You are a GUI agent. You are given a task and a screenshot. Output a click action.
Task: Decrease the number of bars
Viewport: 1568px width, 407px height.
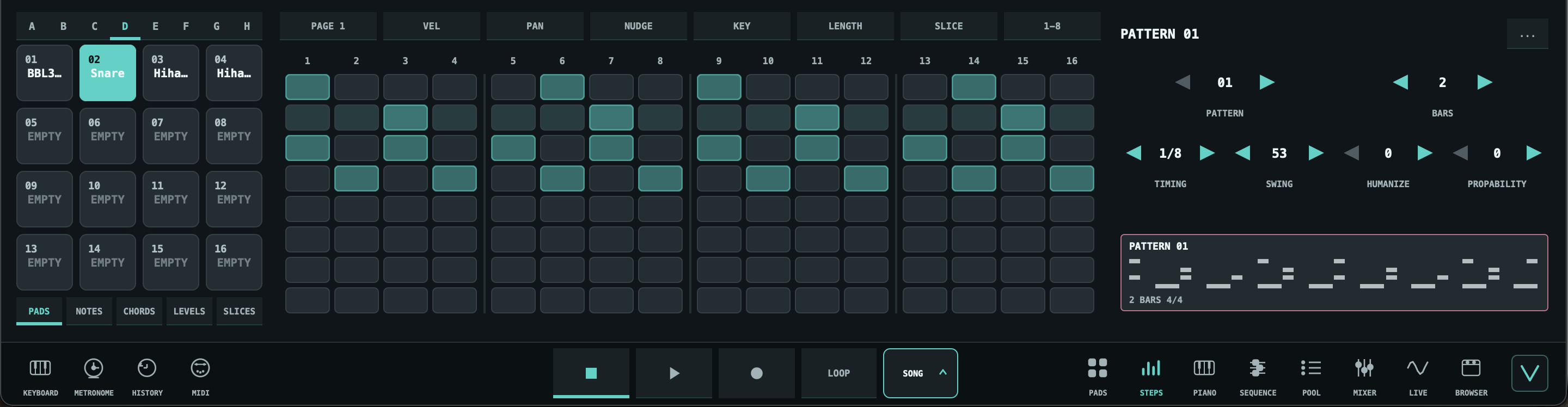pos(1400,82)
